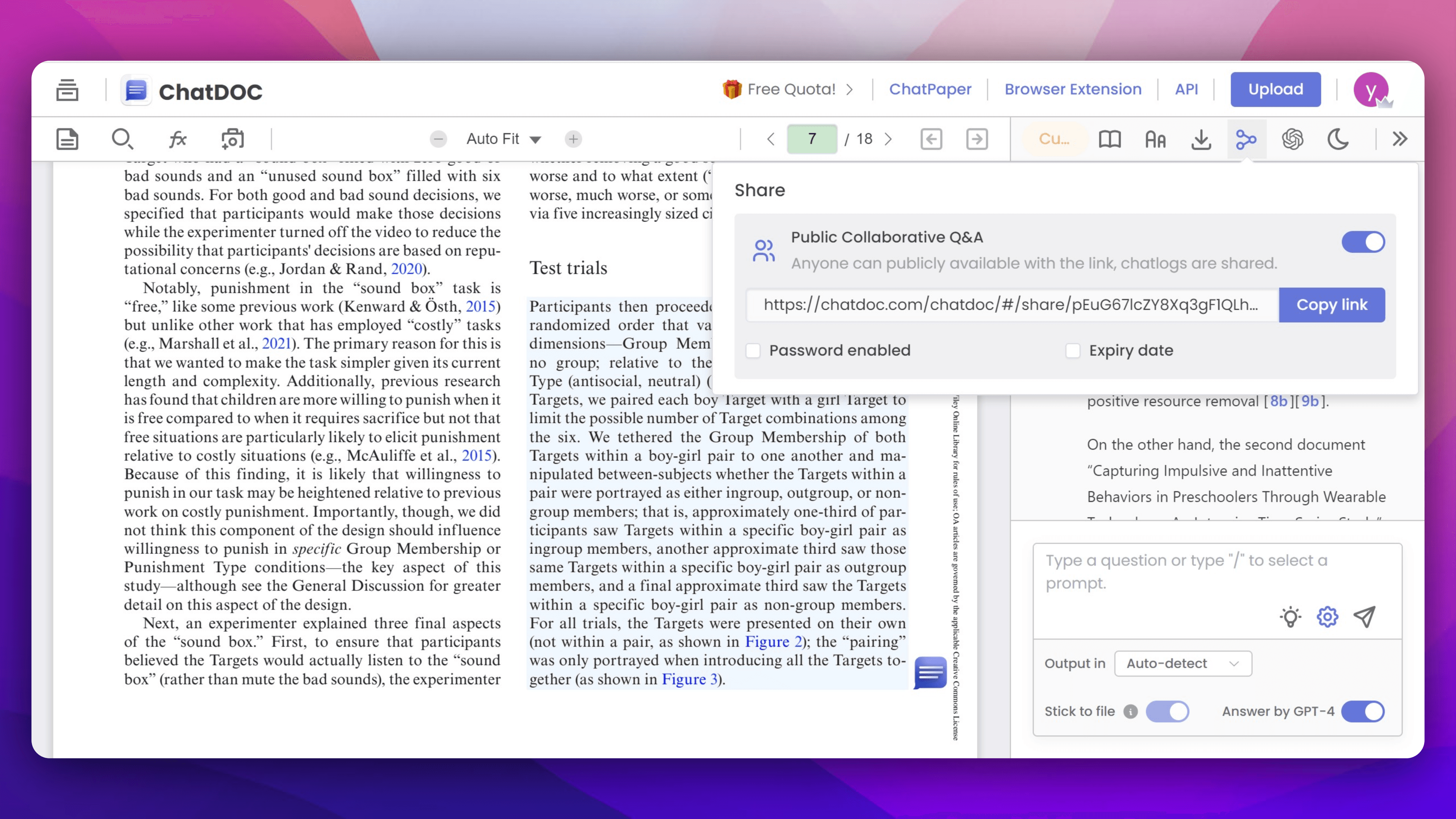Open the ChatPaper link
Viewport: 1456px width, 819px height.
click(930, 89)
